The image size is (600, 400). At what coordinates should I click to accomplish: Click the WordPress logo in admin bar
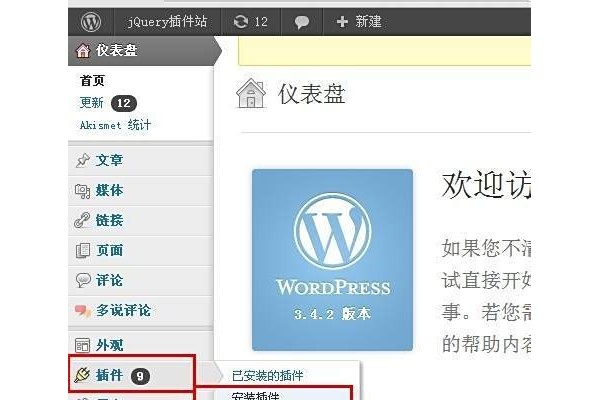91,22
